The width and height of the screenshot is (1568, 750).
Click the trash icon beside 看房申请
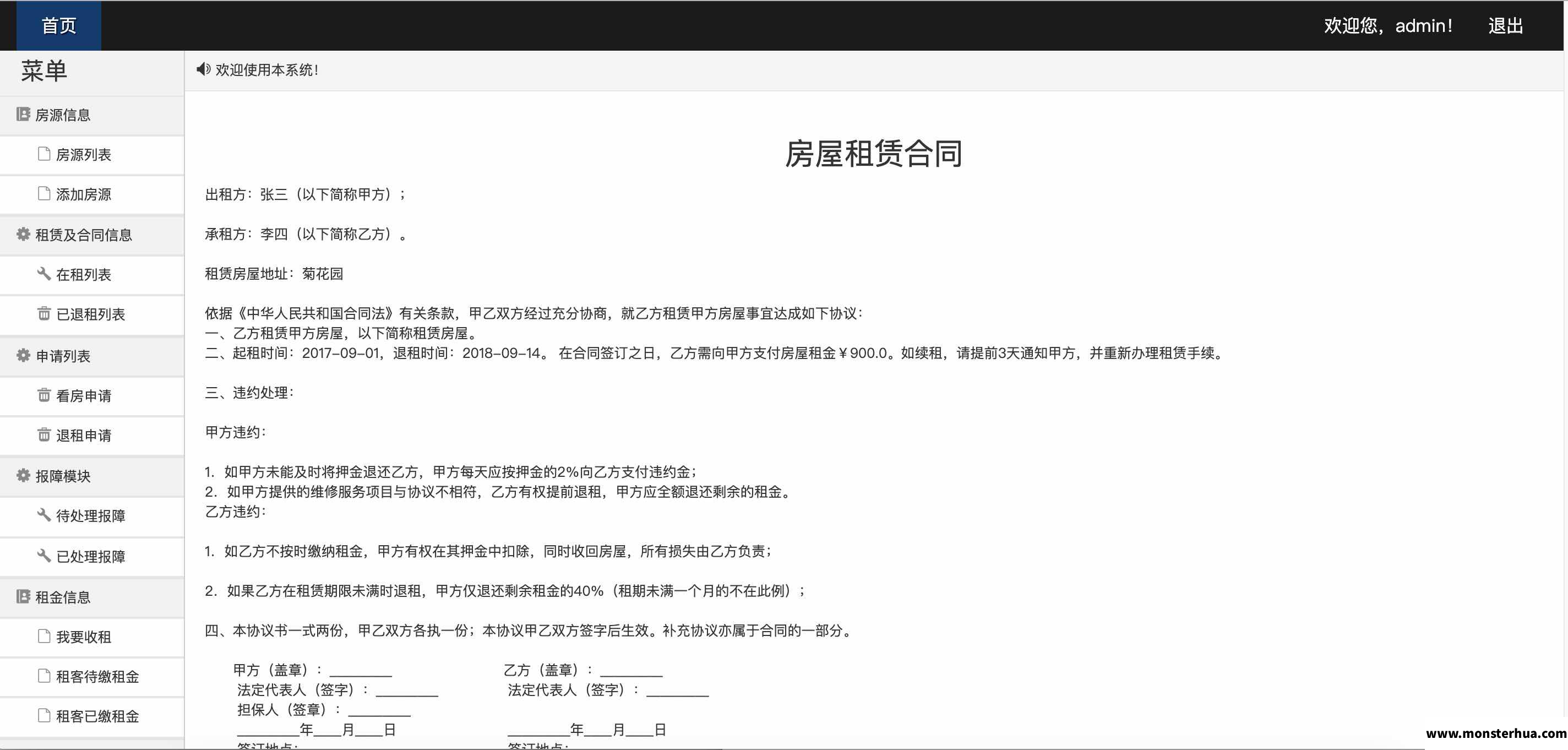coord(44,395)
